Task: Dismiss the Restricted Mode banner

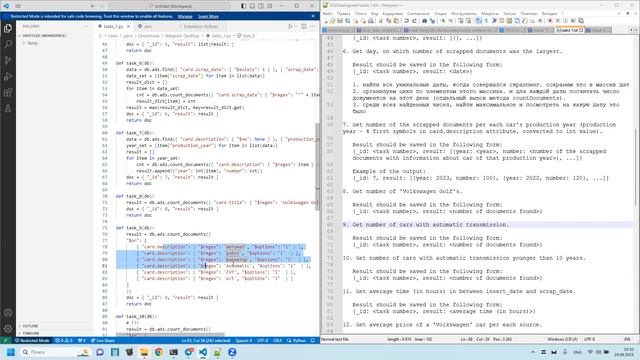Action: point(313,16)
